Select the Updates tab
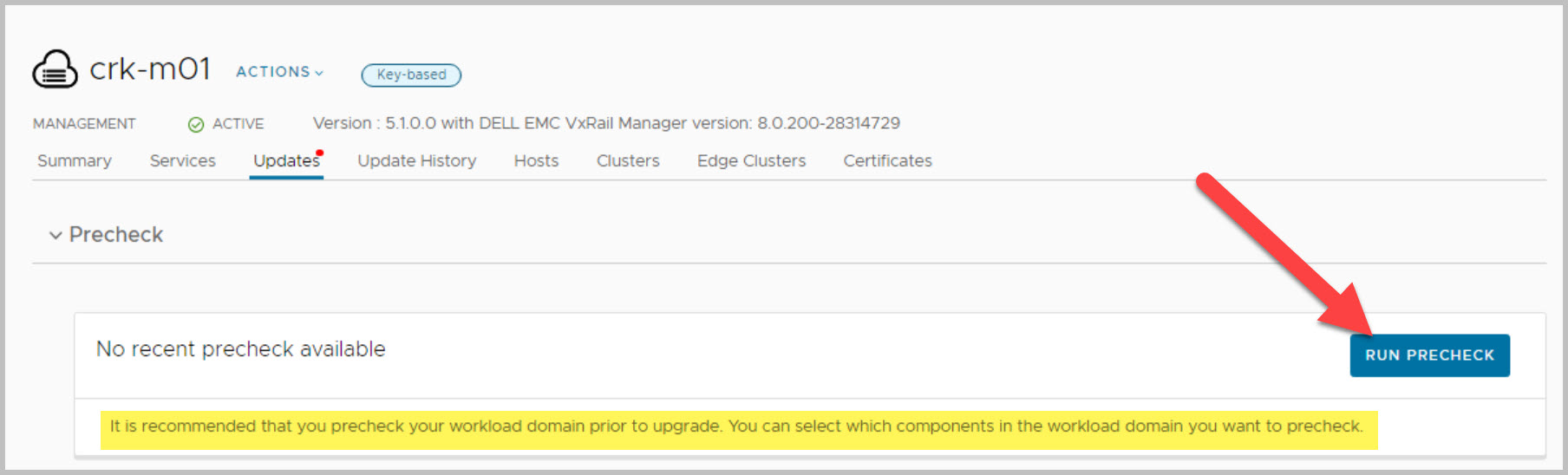Image resolution: width=1568 pixels, height=475 pixels. [x=285, y=161]
